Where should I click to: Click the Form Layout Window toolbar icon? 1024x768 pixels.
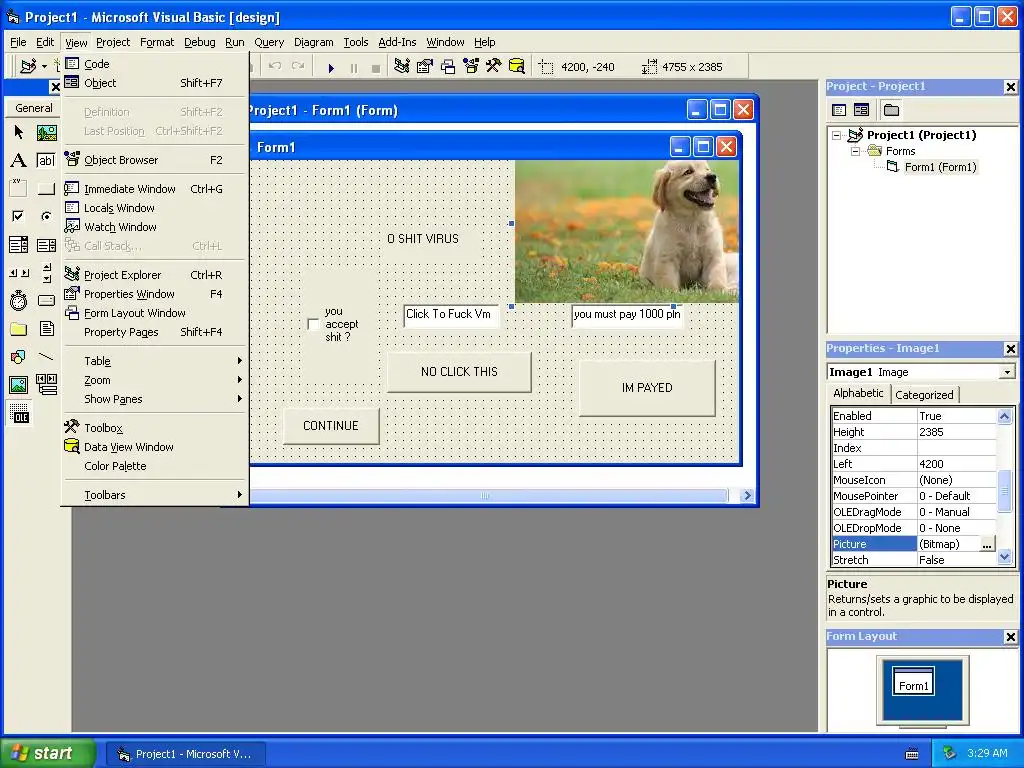447,66
